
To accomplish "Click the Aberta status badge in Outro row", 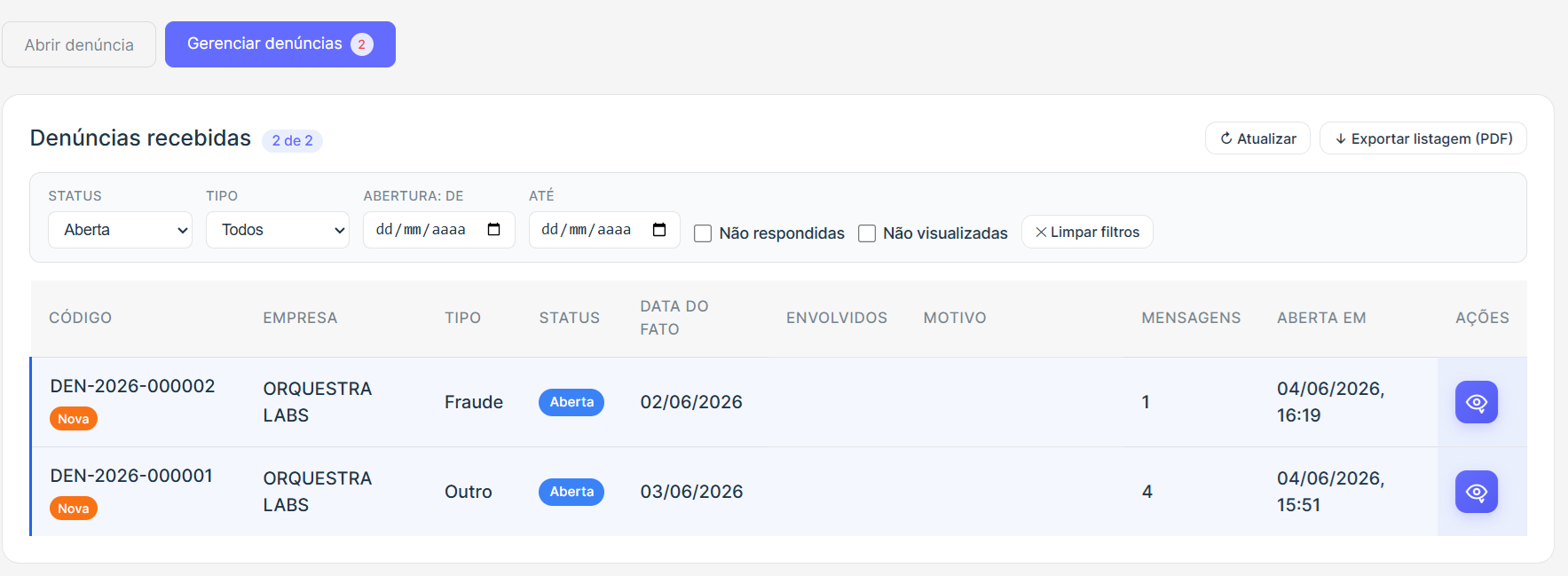I will (571, 492).
